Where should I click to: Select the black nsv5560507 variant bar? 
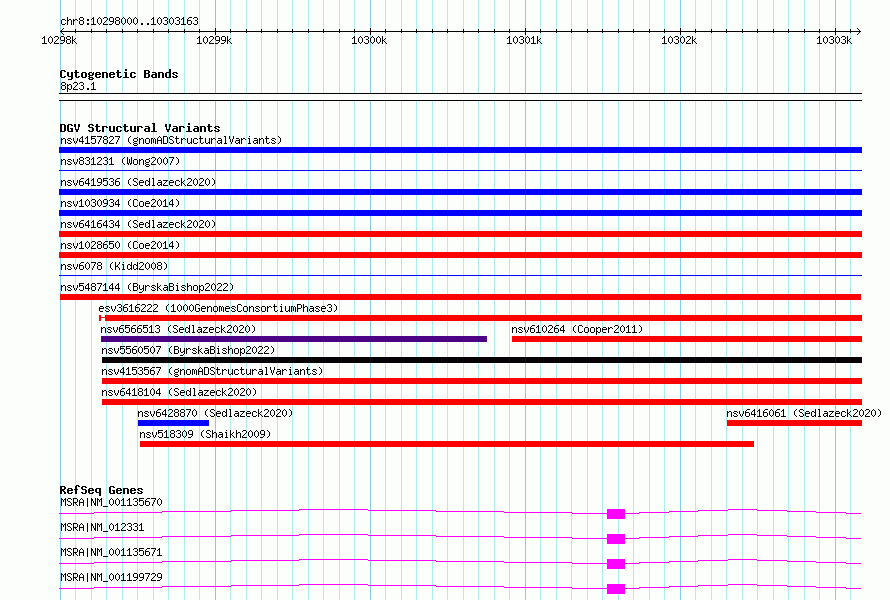(x=482, y=360)
